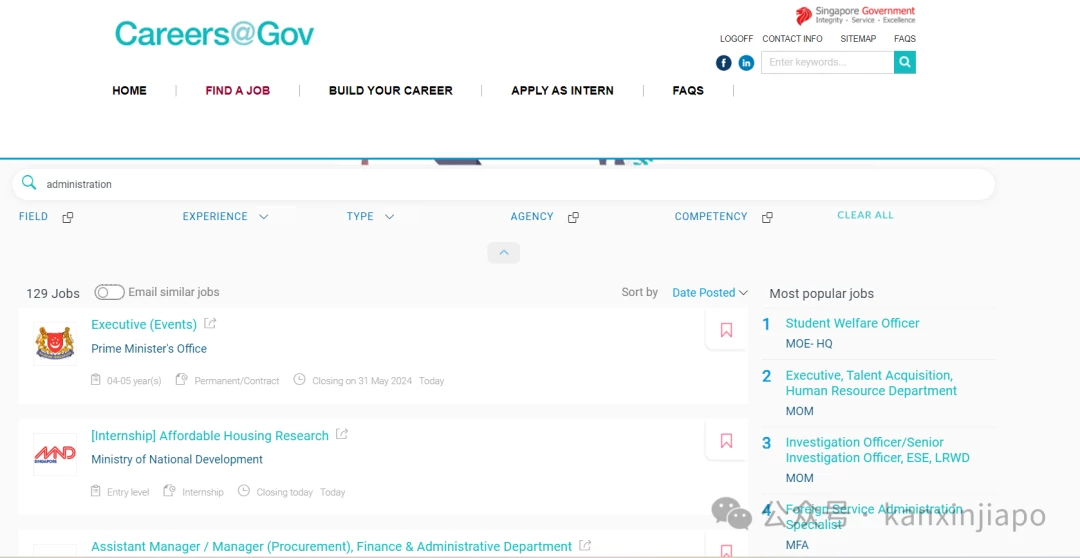Open the FIELD filter popup icon
This screenshot has height=558, width=1080.
(68, 217)
